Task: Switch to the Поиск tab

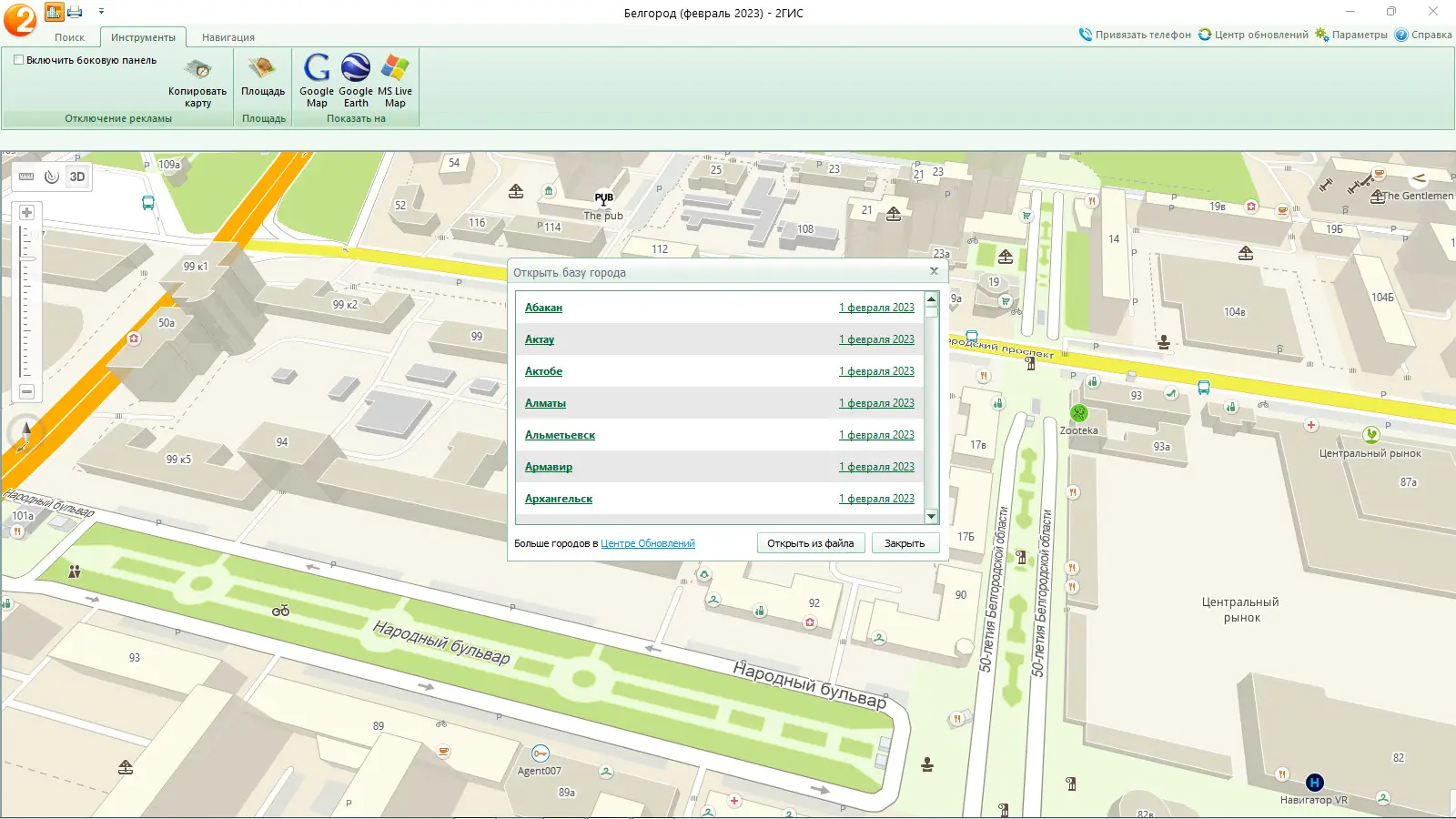Action: [69, 37]
